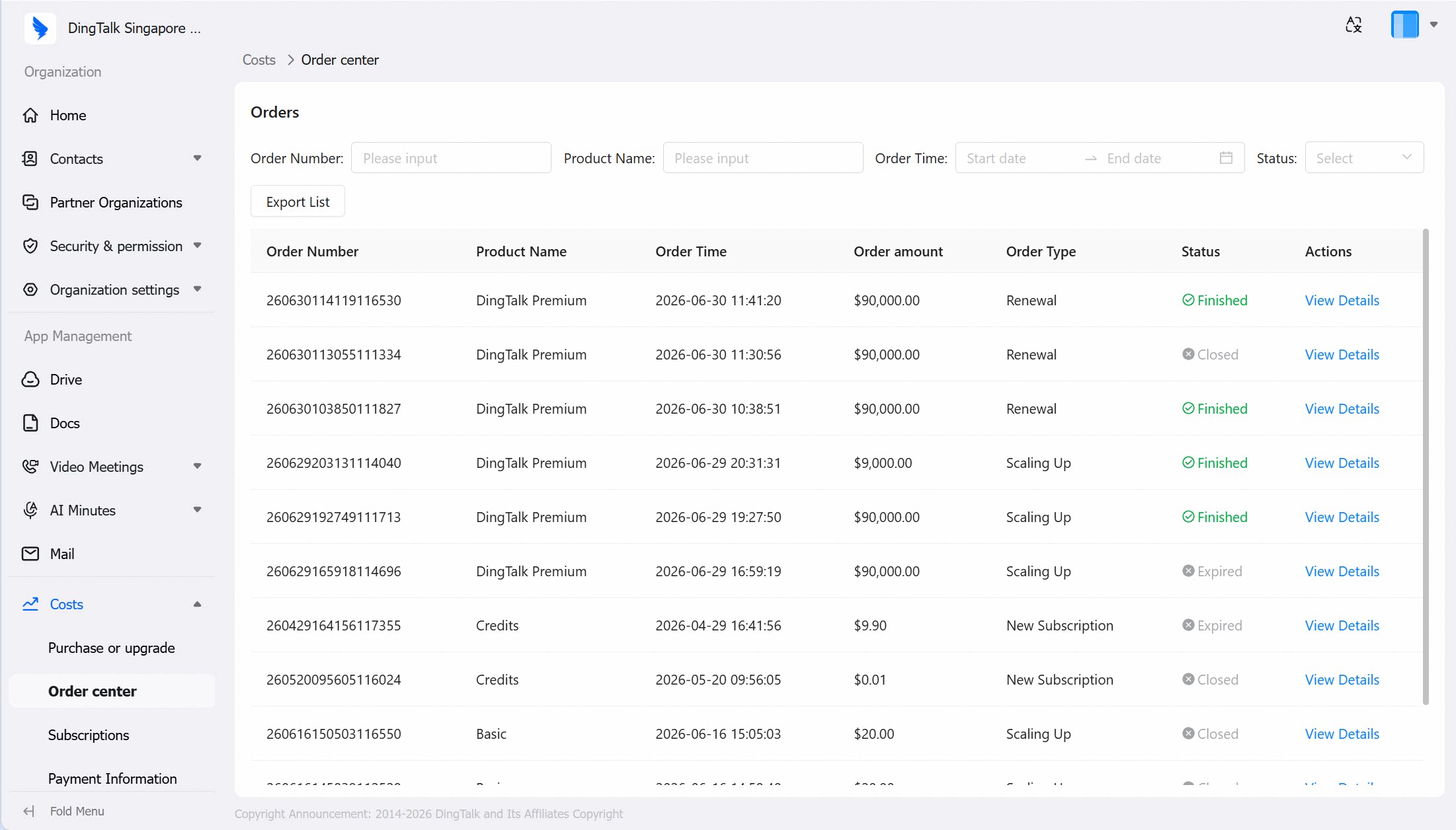Click the orders table vertical scrollbar
Image resolution: width=1456 pixels, height=830 pixels.
click(x=1426, y=466)
